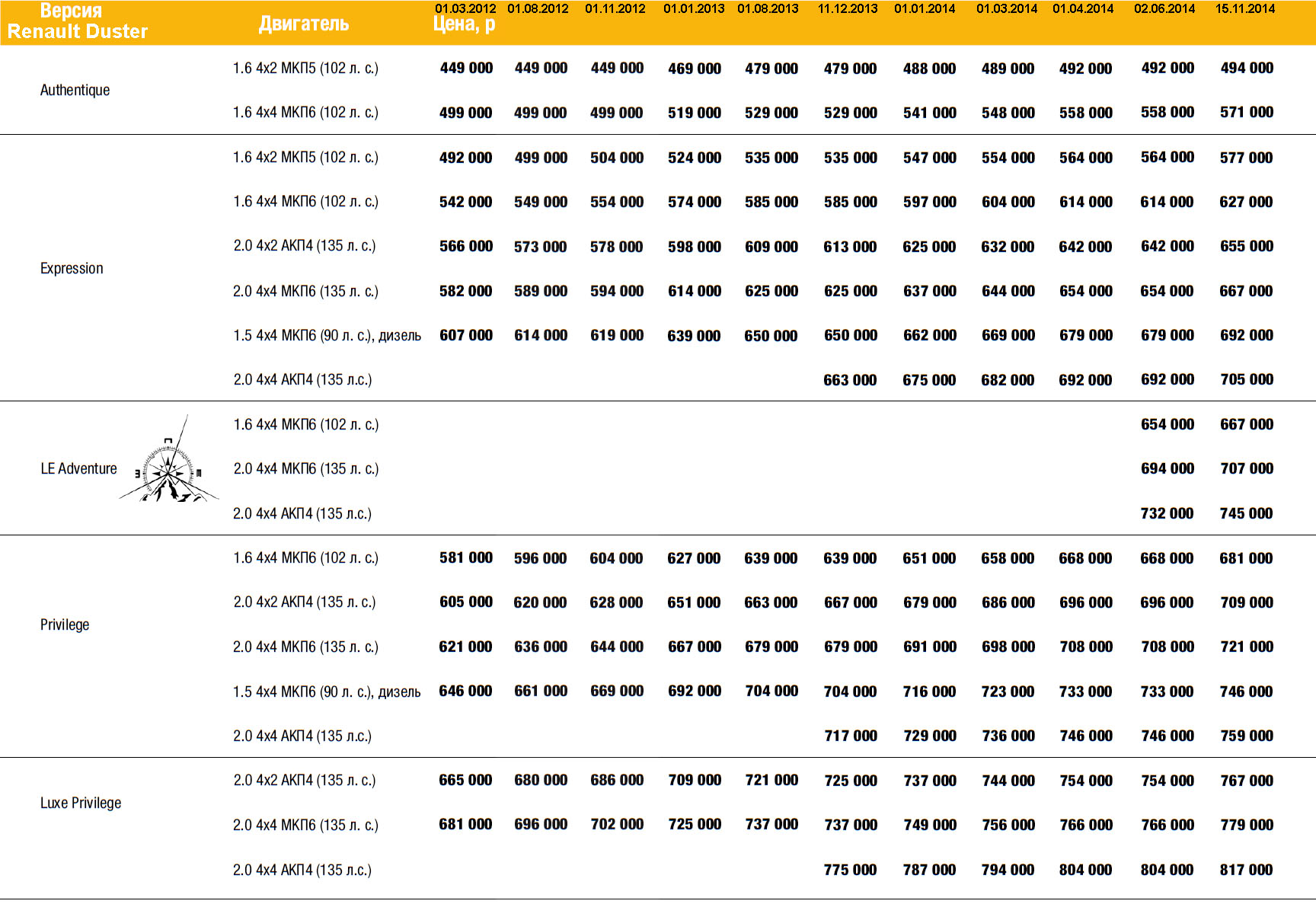This screenshot has width=1316, height=904.
Task: Click price 504 000 in Expression row
Action: 617,158
